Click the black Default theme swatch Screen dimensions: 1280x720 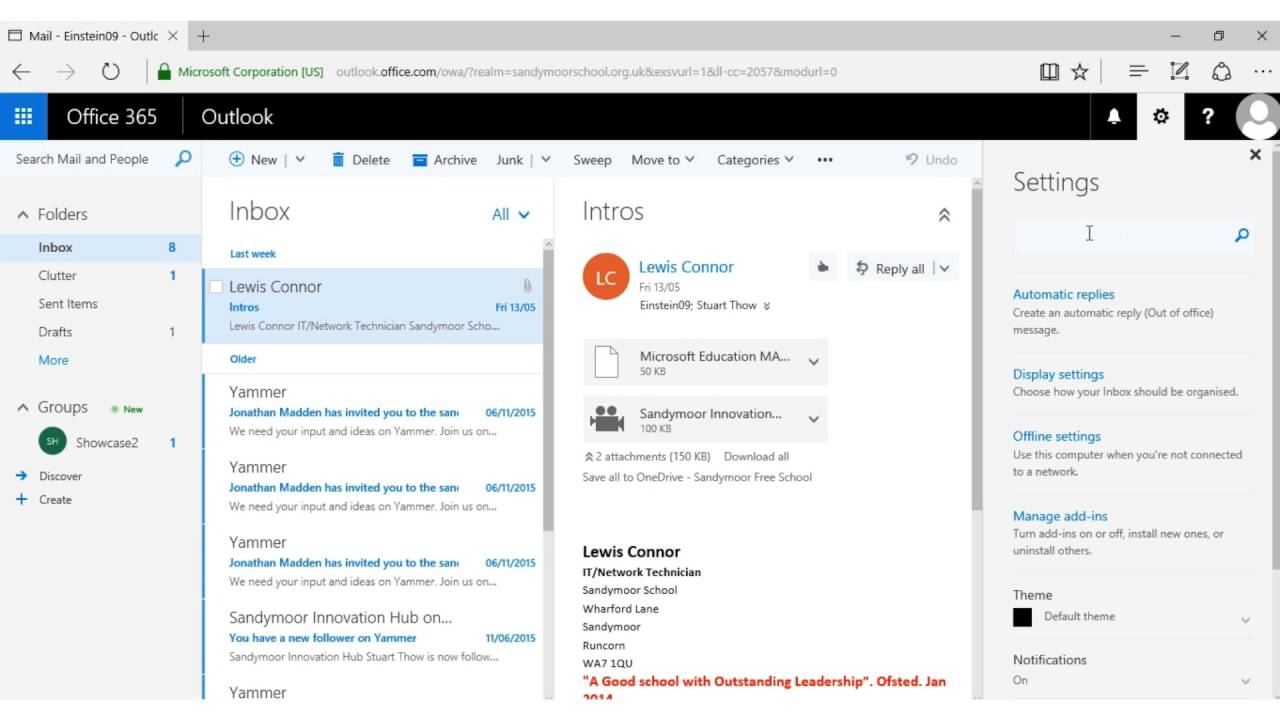click(x=1022, y=617)
